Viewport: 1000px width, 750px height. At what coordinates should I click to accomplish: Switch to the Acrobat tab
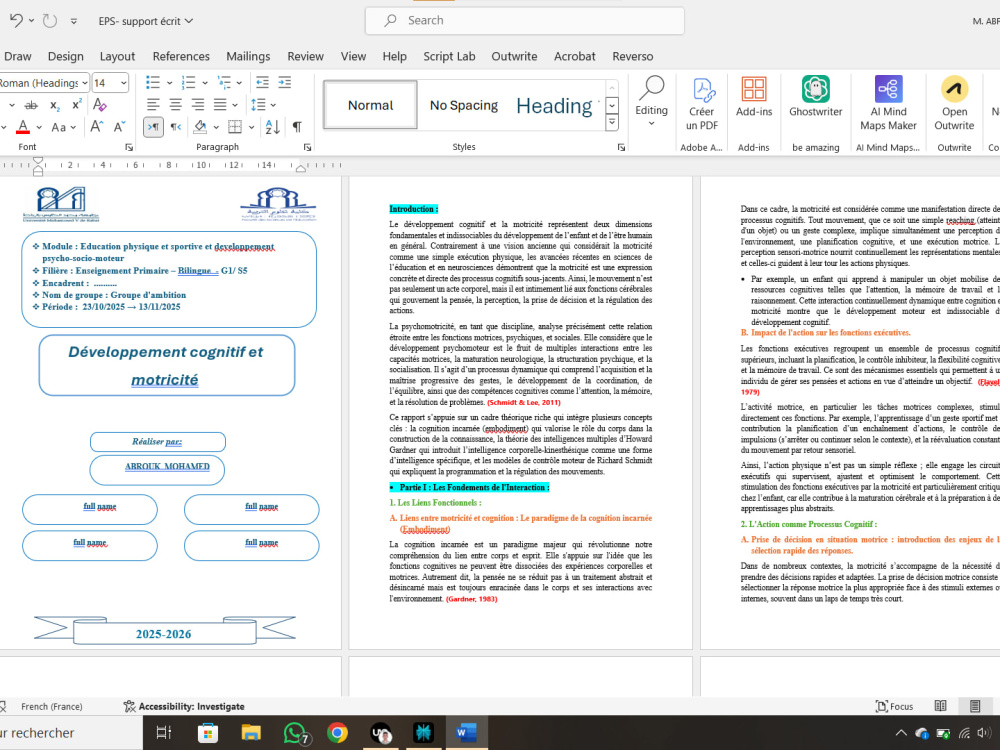point(575,56)
